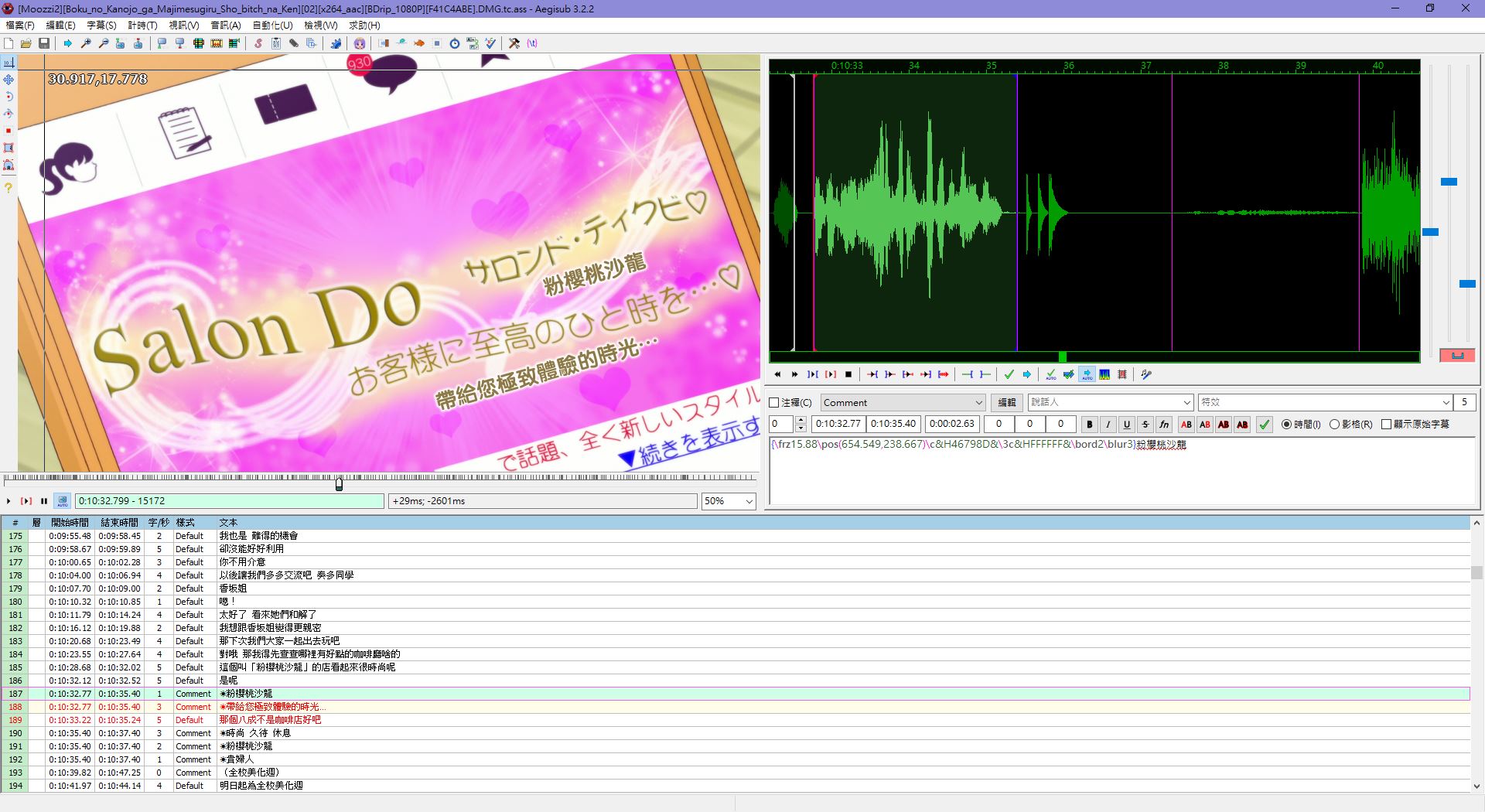Open the Options hammer and wrench icon

(514, 43)
